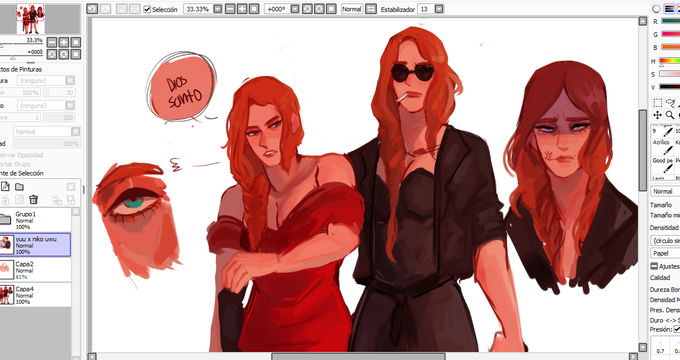Toggle the RGB sliders panel icon
The image size is (680, 360).
[x=669, y=9]
